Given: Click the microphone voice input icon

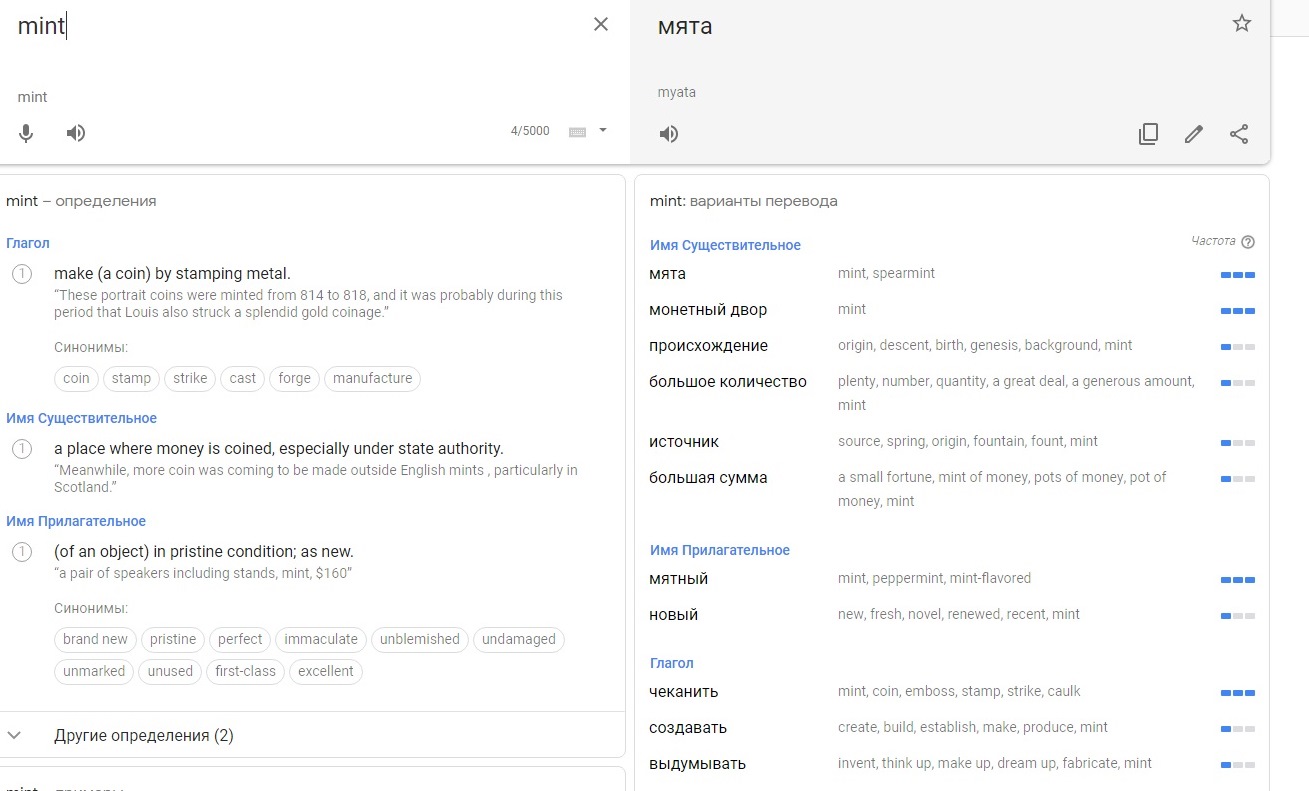Looking at the screenshot, I should 27,133.
